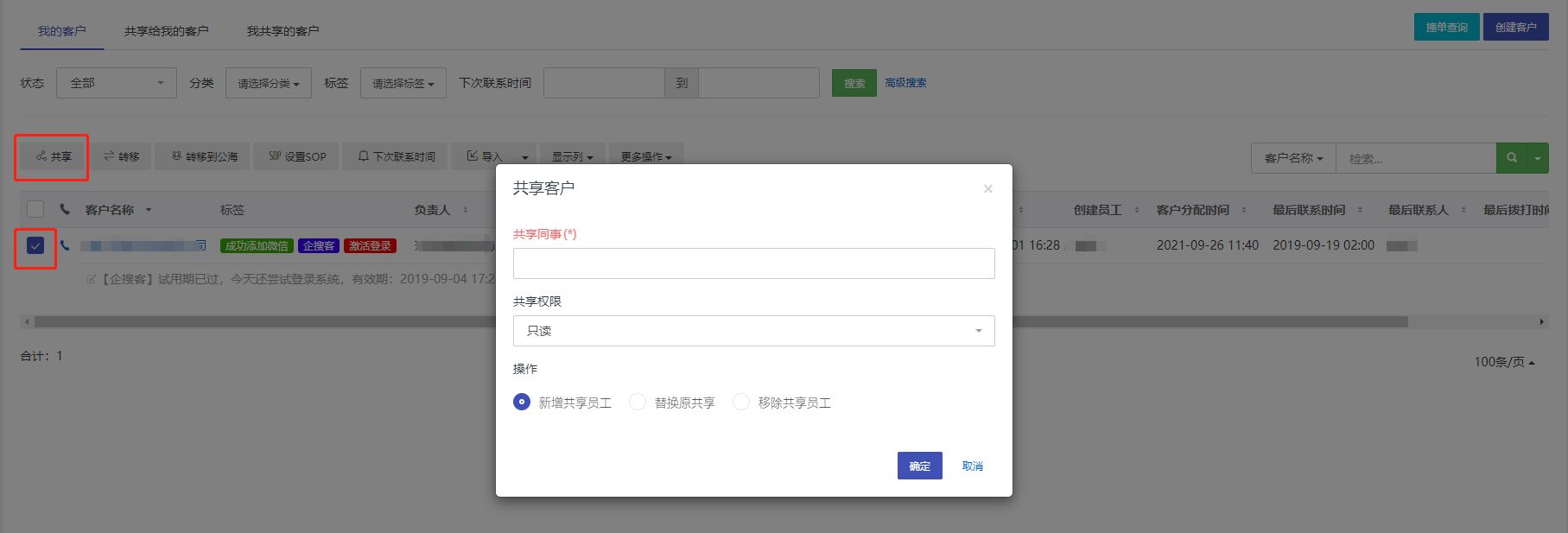Click the phone icon in table header
This screenshot has height=533, width=1568.
point(65,209)
